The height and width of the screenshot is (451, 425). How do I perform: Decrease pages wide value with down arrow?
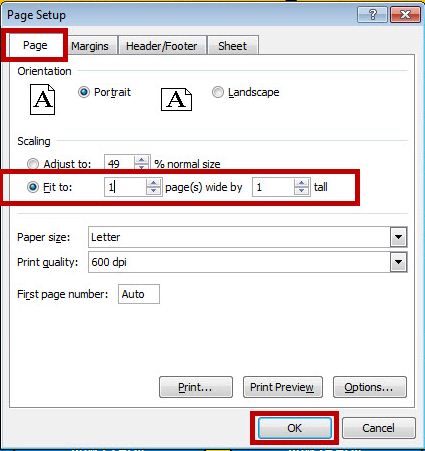click(153, 191)
